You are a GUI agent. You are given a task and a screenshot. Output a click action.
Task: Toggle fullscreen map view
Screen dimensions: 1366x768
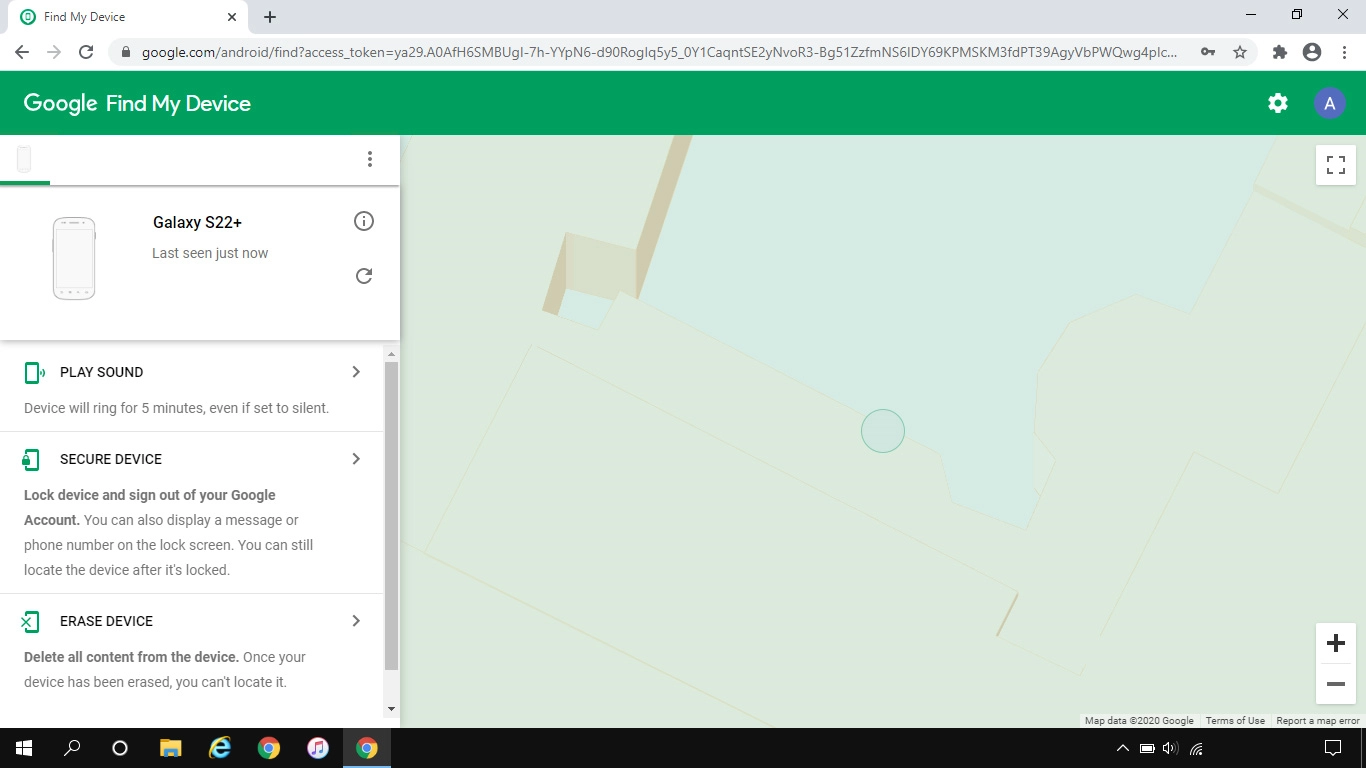(1335, 165)
